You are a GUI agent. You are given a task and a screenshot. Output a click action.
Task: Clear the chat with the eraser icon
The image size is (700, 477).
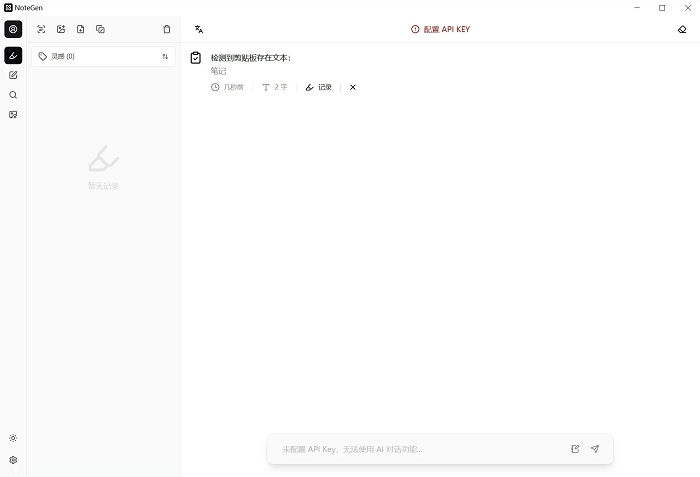click(682, 29)
